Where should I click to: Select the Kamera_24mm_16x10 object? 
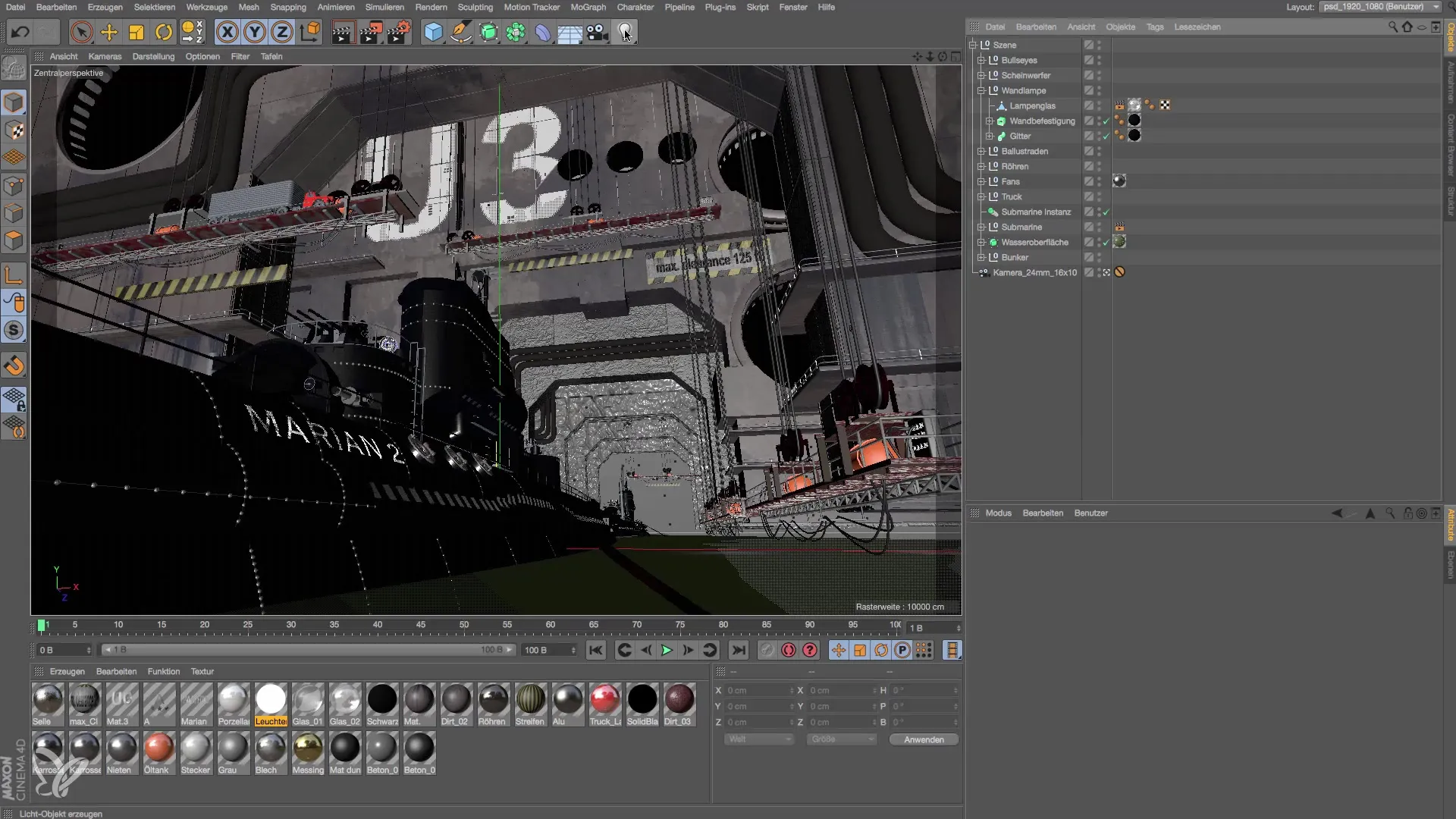click(x=1034, y=272)
